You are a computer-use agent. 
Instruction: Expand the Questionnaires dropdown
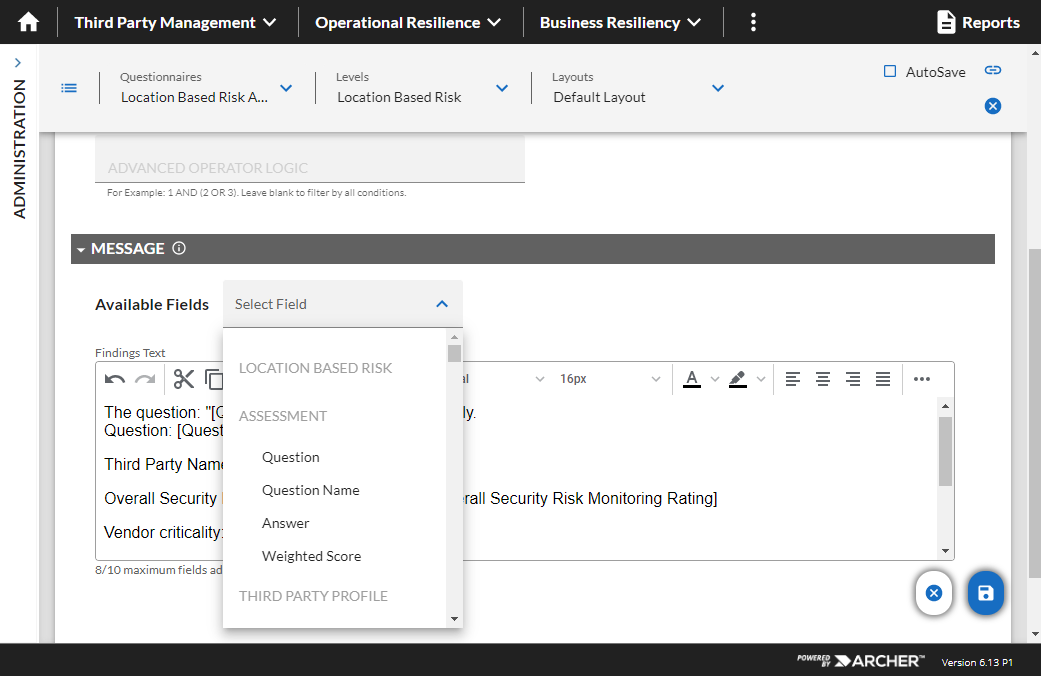[x=286, y=88]
